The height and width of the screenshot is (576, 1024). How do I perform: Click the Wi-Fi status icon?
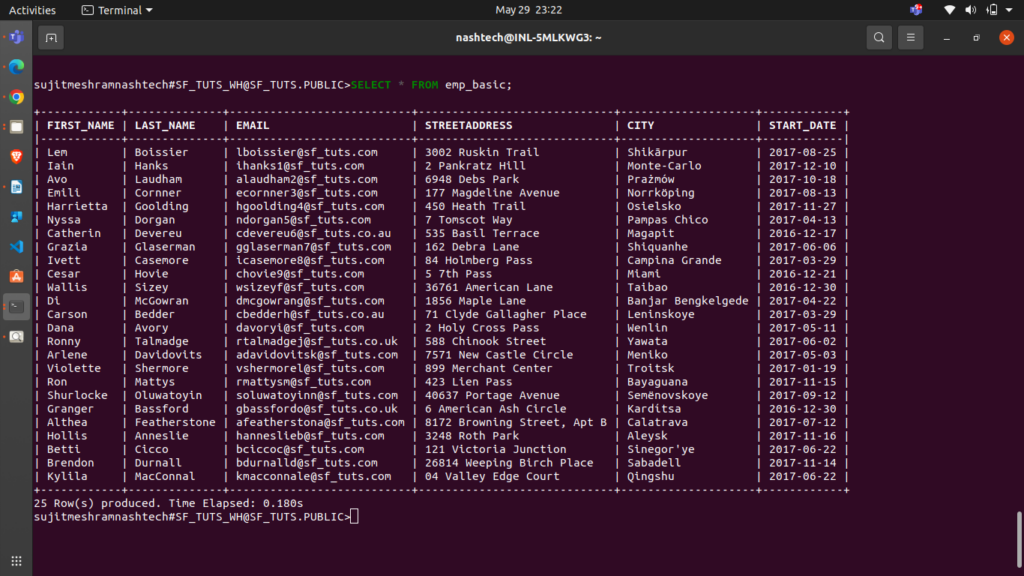pos(949,10)
